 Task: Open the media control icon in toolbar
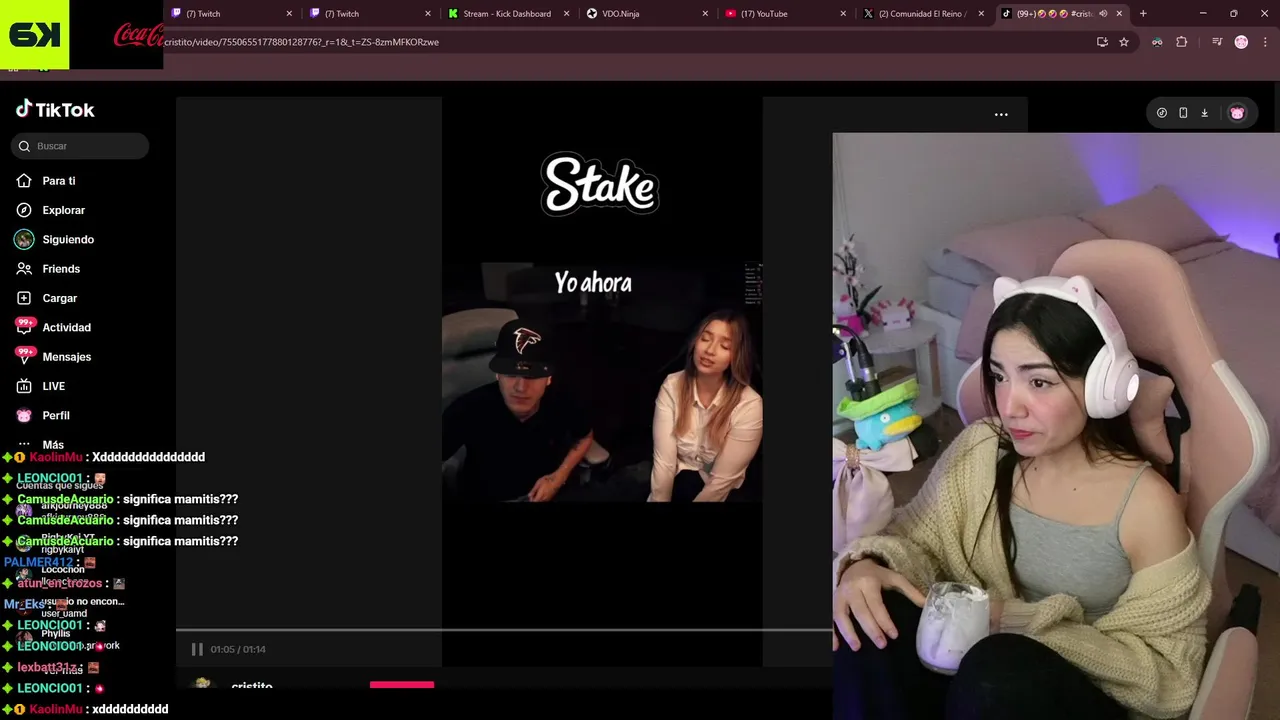tap(1217, 42)
